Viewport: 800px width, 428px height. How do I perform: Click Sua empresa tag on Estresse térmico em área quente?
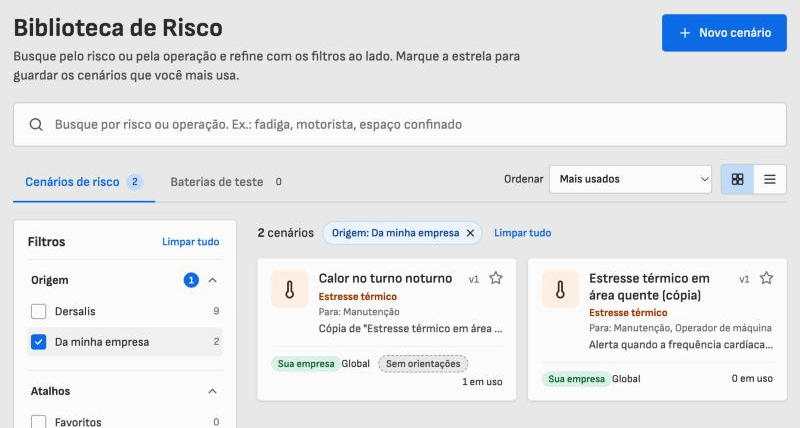point(576,379)
